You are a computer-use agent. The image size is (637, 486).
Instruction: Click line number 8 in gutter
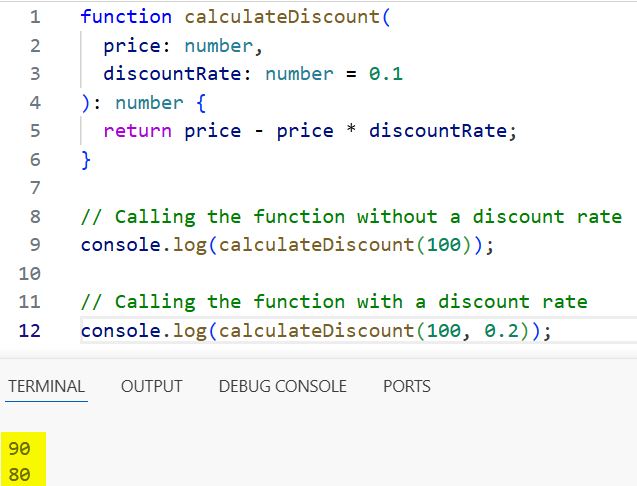pyautogui.click(x=35, y=216)
